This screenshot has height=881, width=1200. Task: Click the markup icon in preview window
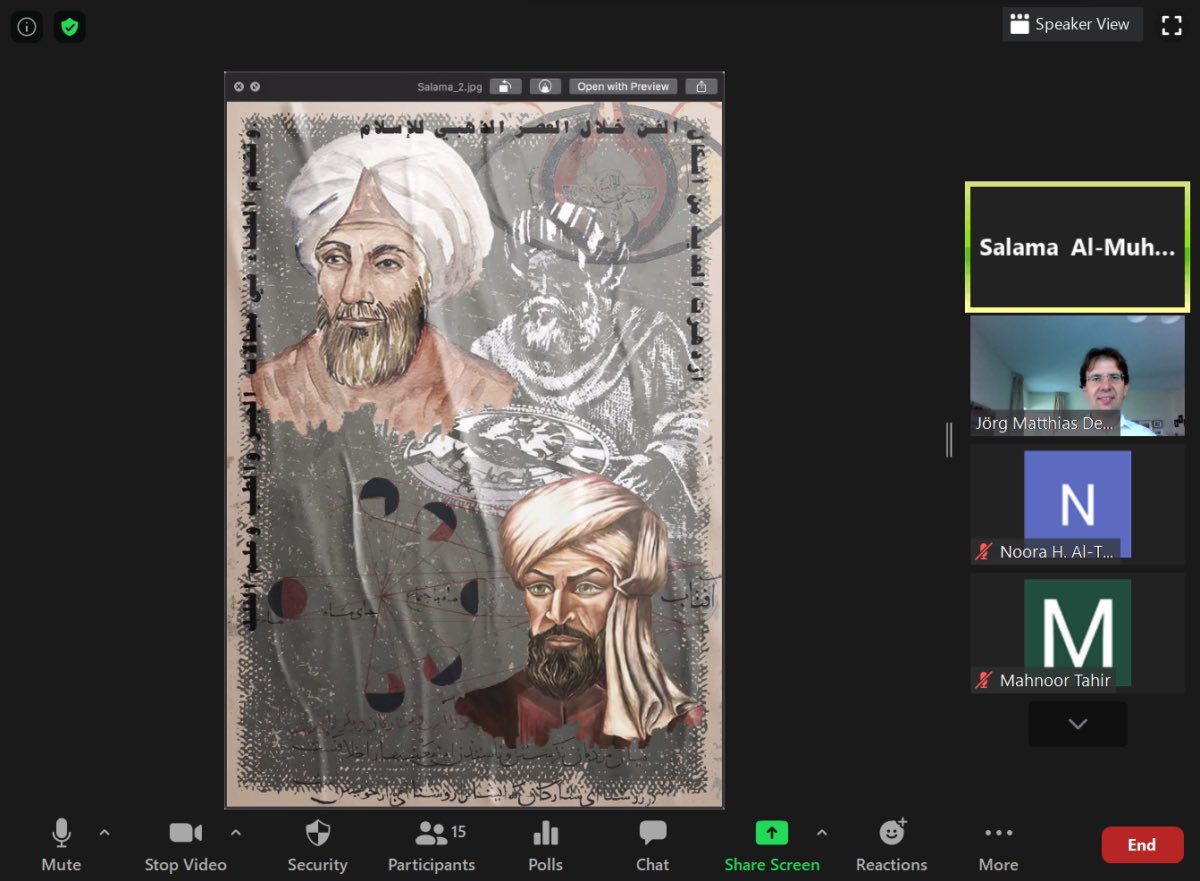[545, 87]
